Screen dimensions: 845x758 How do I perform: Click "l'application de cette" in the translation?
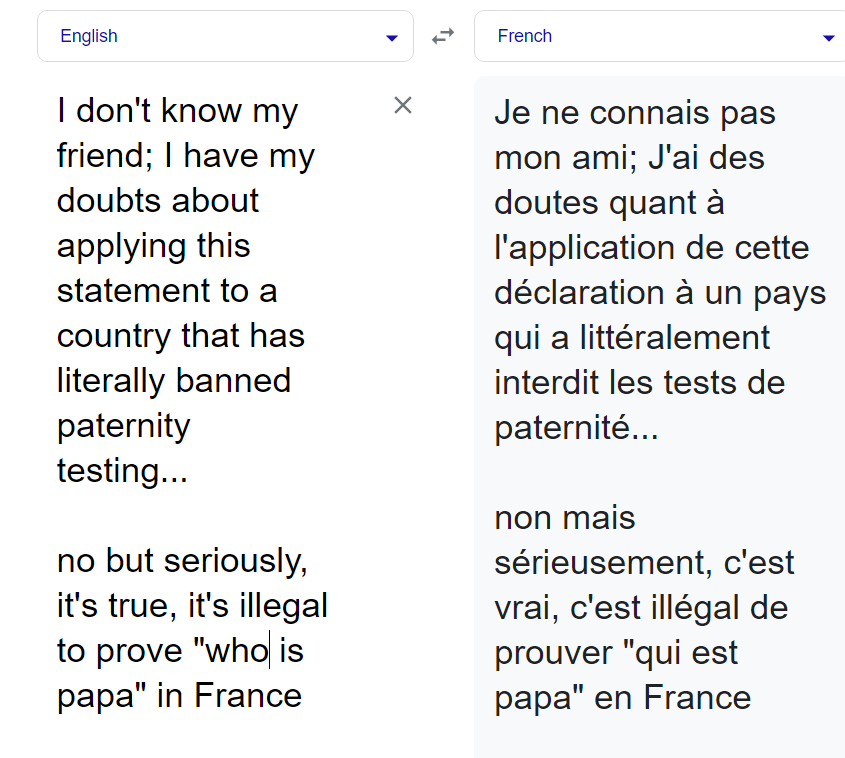(652, 248)
